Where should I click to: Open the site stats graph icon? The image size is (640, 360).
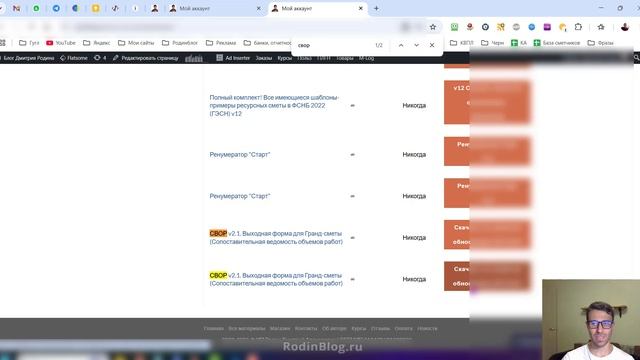click(x=194, y=58)
